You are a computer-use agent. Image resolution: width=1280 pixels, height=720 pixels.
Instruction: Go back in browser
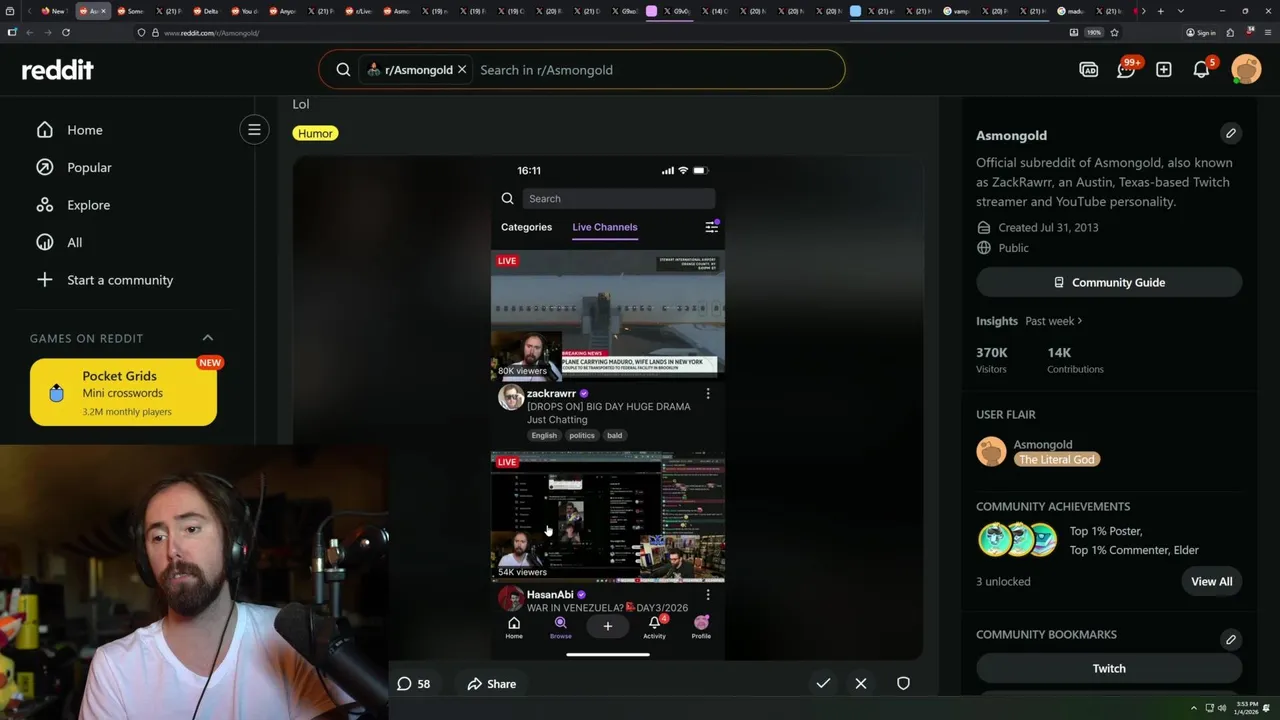point(29,32)
